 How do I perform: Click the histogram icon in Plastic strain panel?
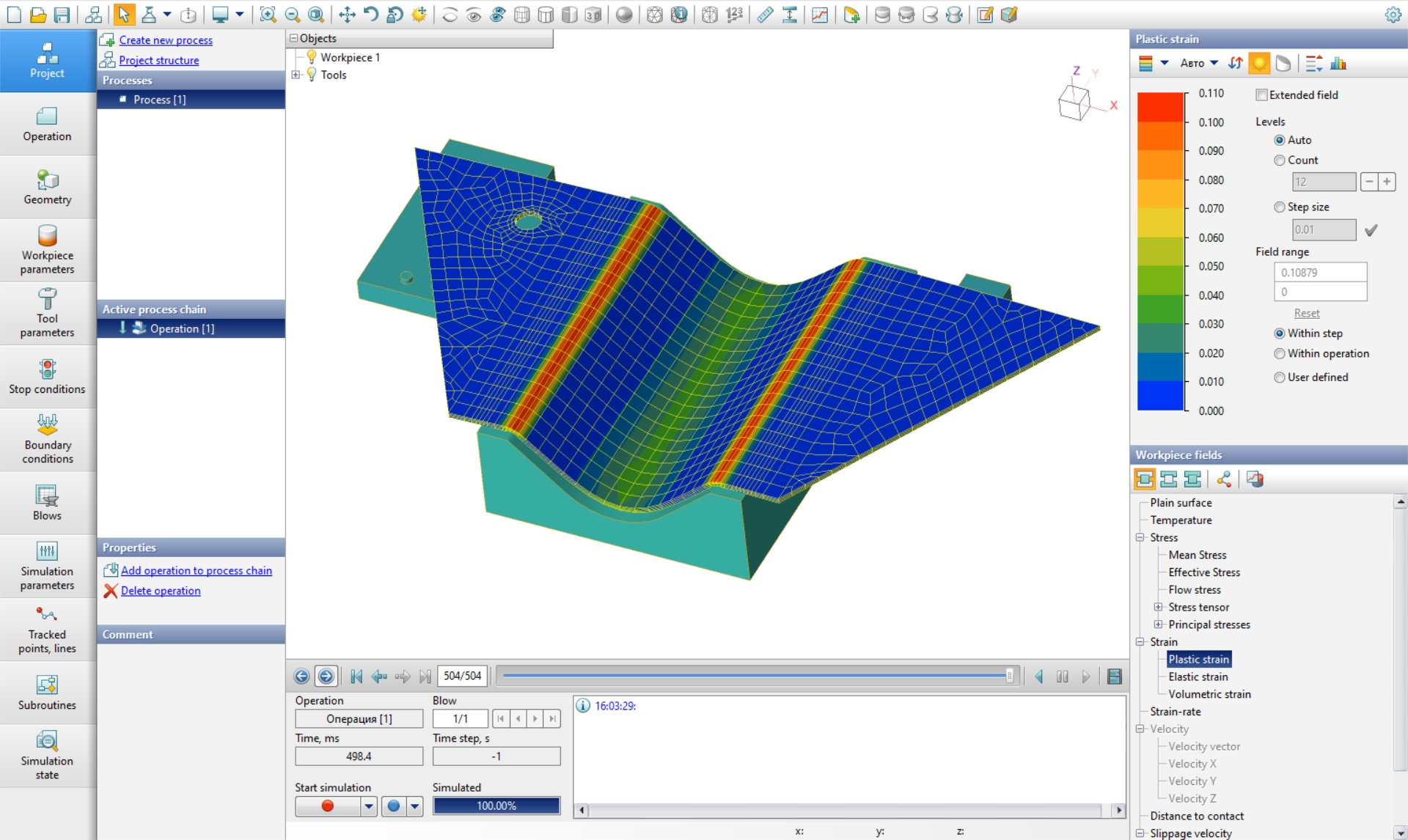[1338, 64]
